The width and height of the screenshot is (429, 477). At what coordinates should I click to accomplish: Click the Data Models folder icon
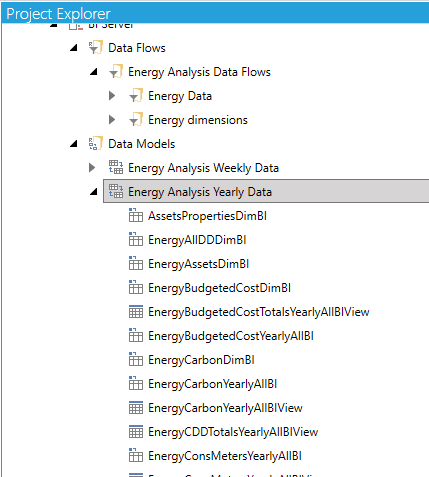tap(96, 144)
